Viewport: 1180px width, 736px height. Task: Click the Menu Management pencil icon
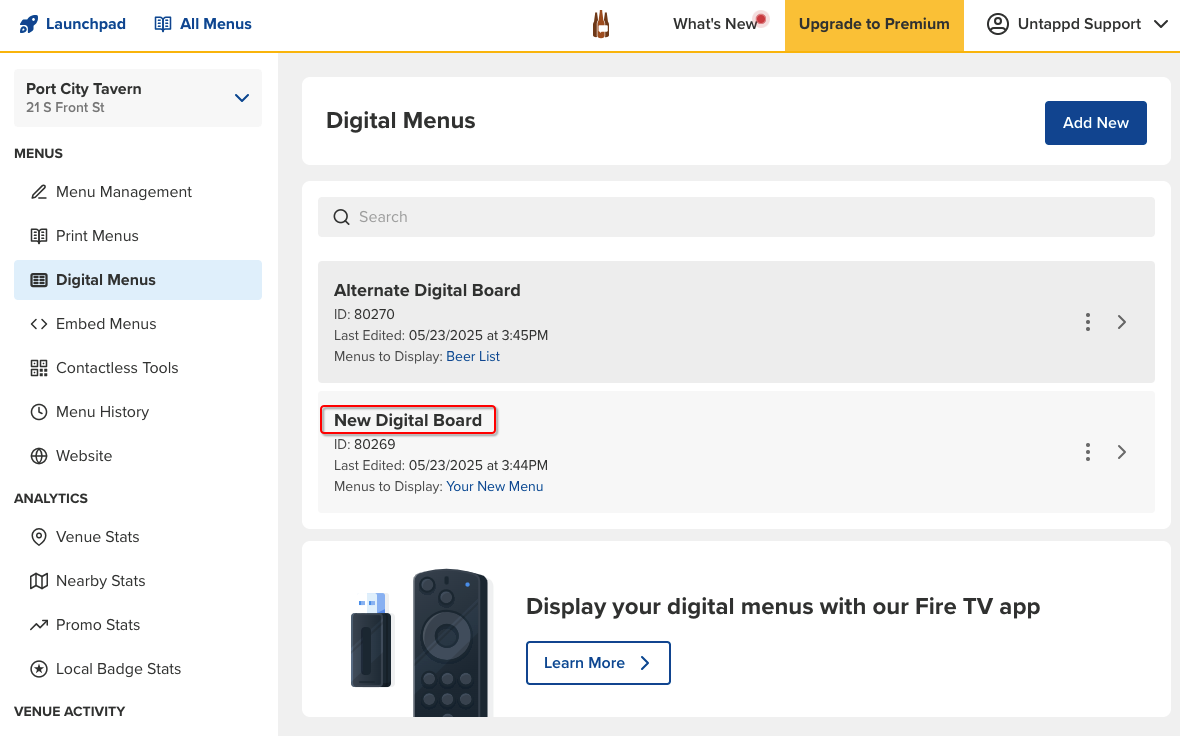pos(38,192)
